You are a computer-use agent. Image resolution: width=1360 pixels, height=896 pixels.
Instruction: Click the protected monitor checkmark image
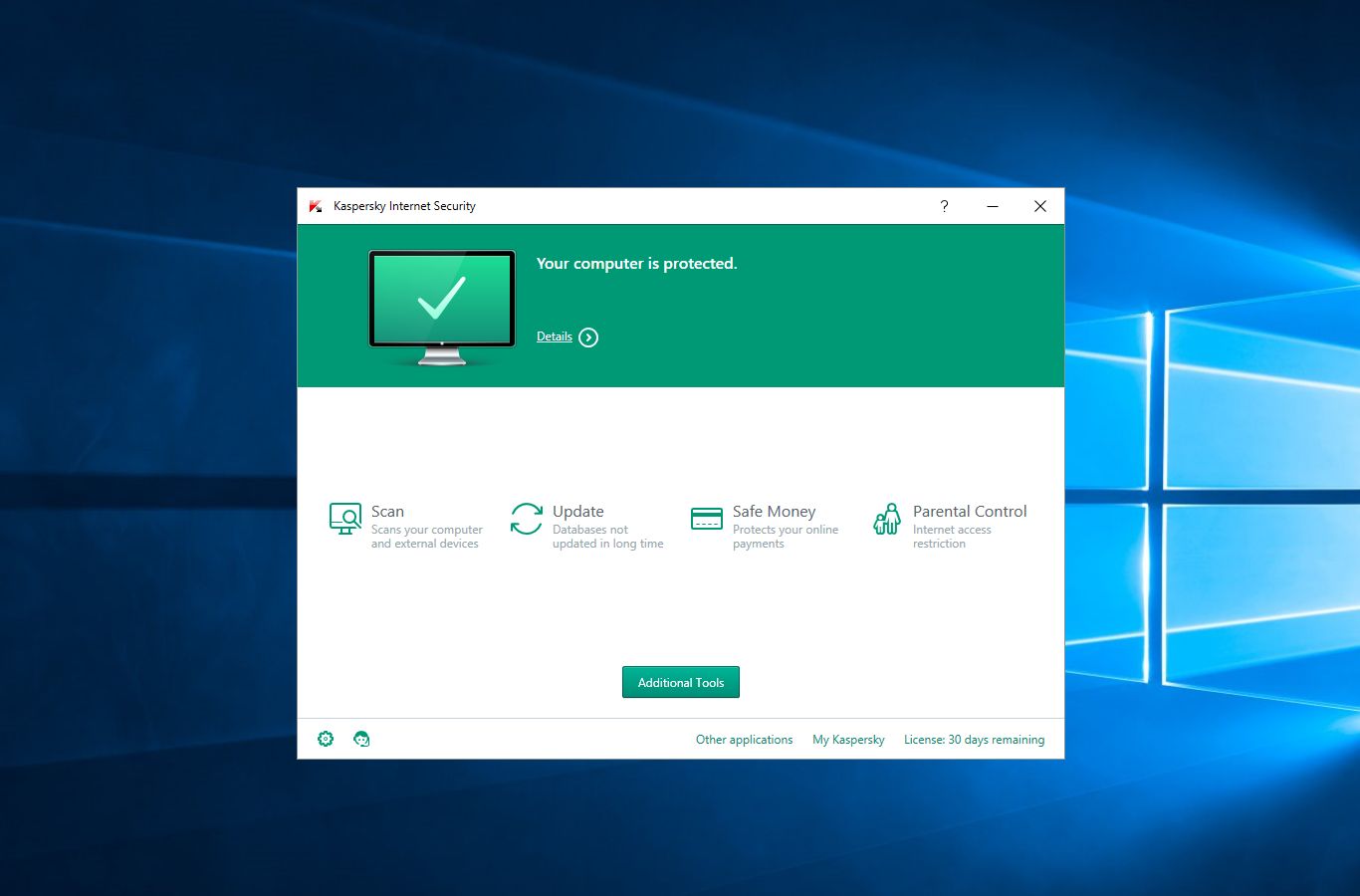[x=442, y=307]
